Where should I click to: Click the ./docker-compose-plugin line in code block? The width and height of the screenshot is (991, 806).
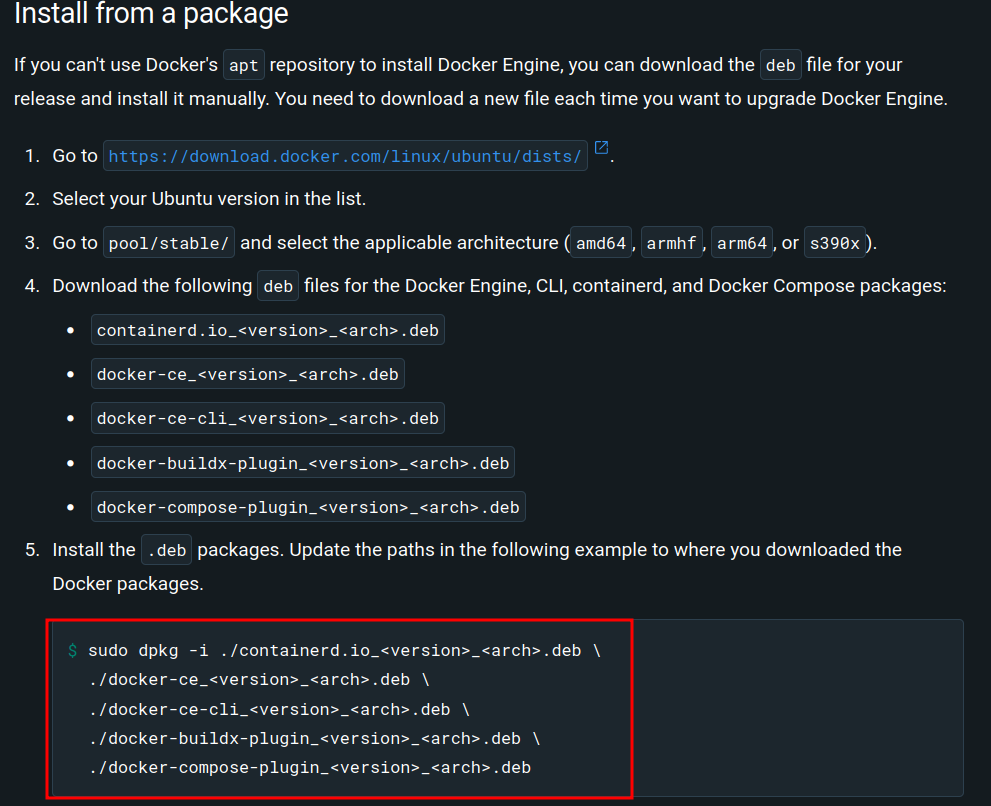click(x=310, y=767)
